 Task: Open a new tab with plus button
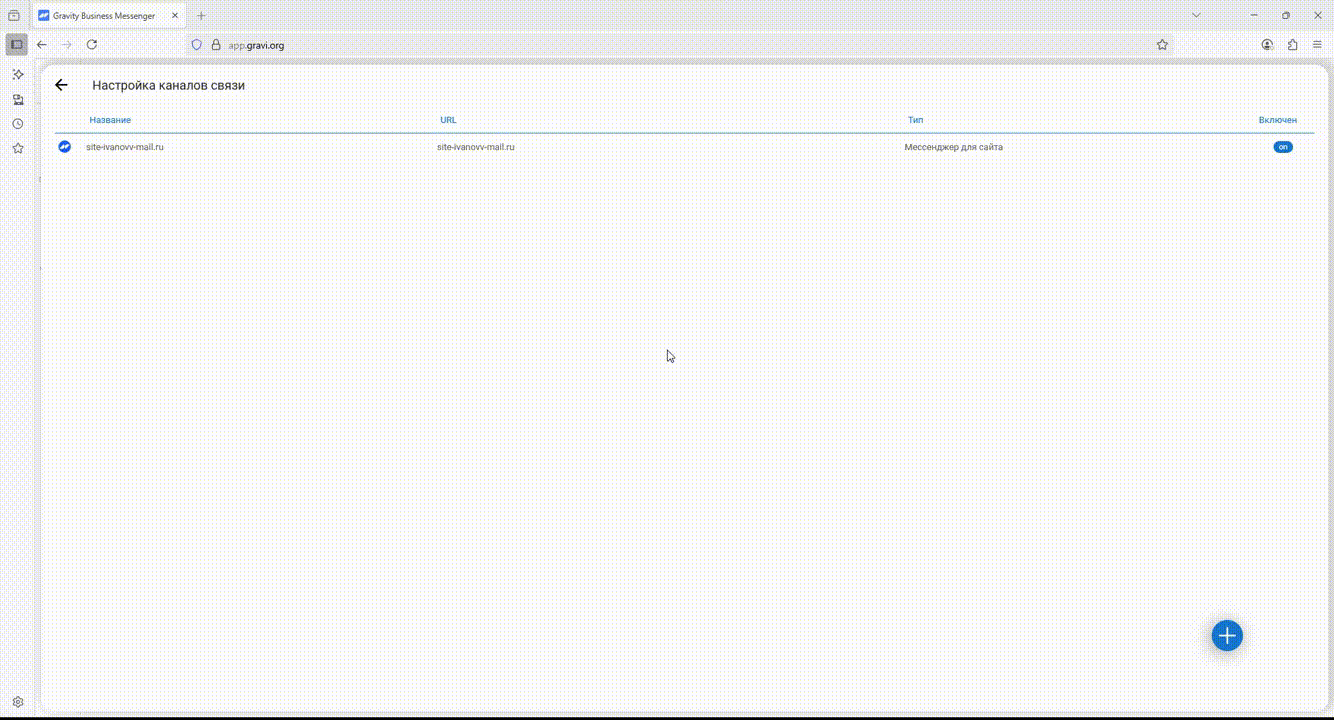click(x=201, y=16)
